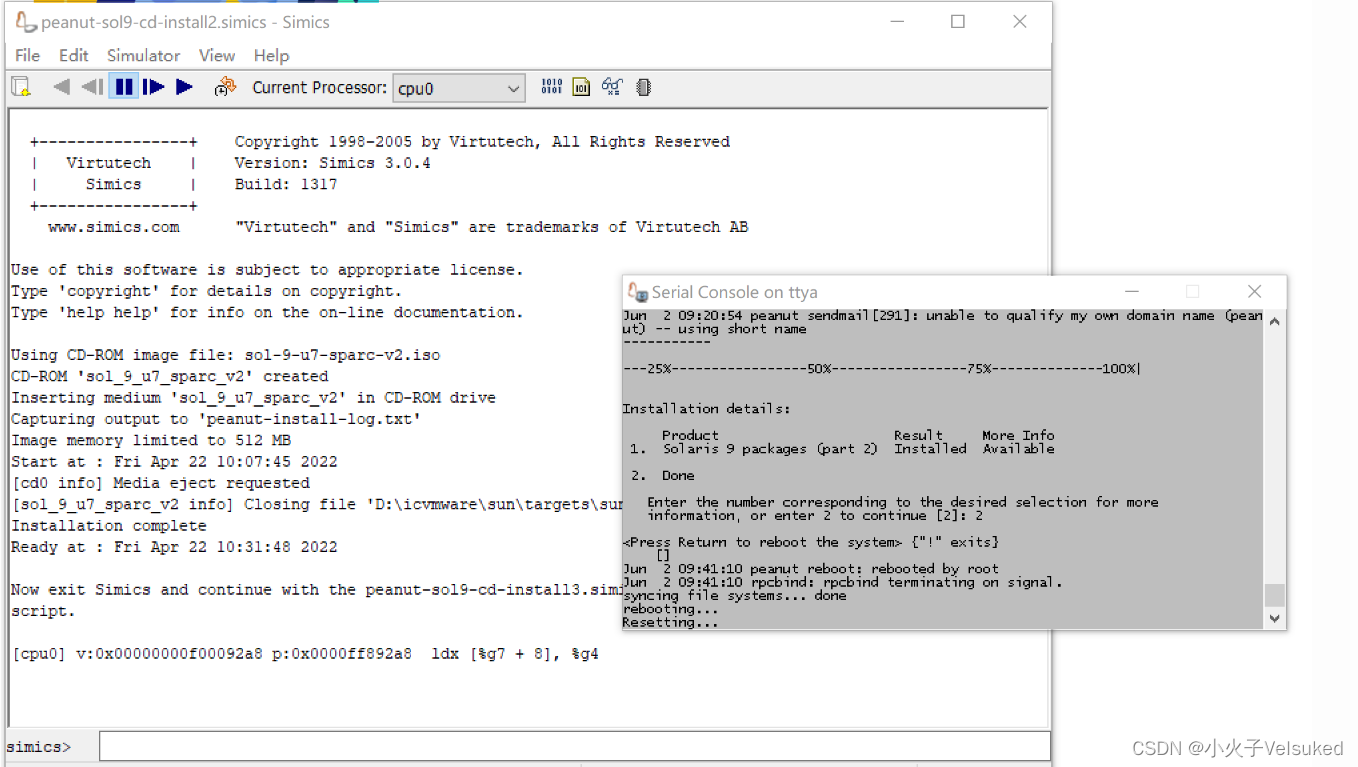The image size is (1358, 767).
Task: Click the Serial Console scrollbar up arrow
Action: (1274, 320)
